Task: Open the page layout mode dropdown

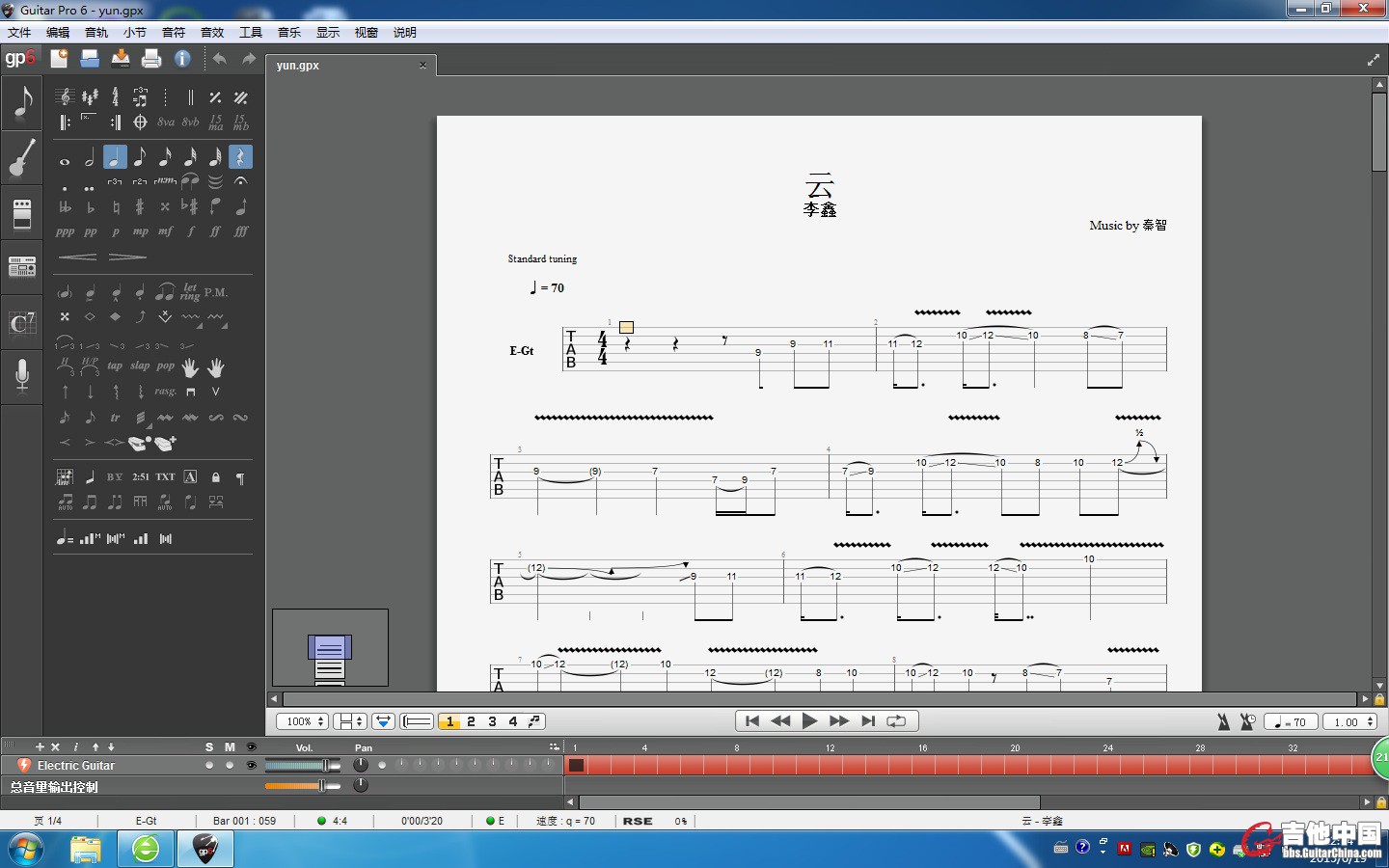Action: 349,721
